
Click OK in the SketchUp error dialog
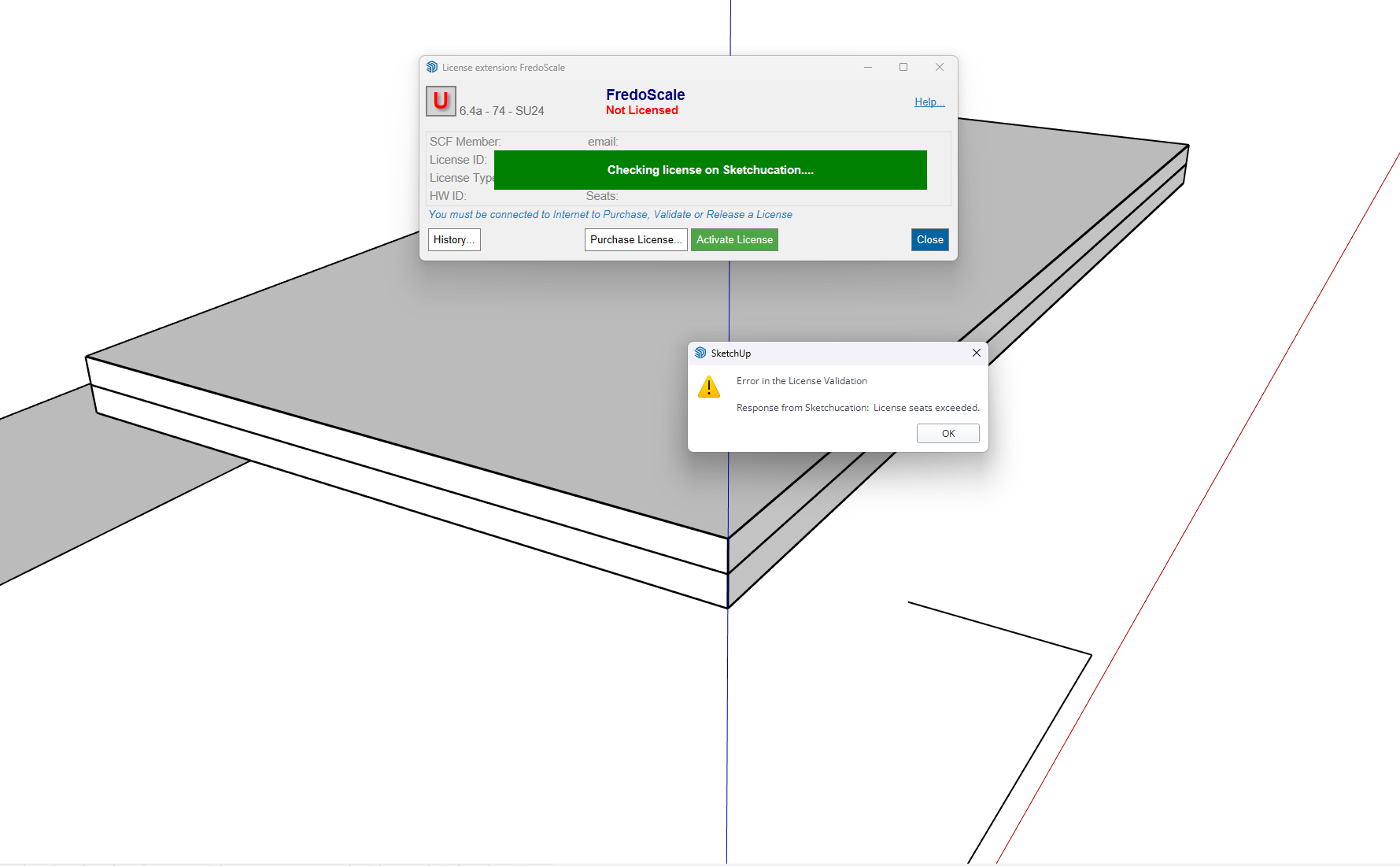click(x=947, y=434)
